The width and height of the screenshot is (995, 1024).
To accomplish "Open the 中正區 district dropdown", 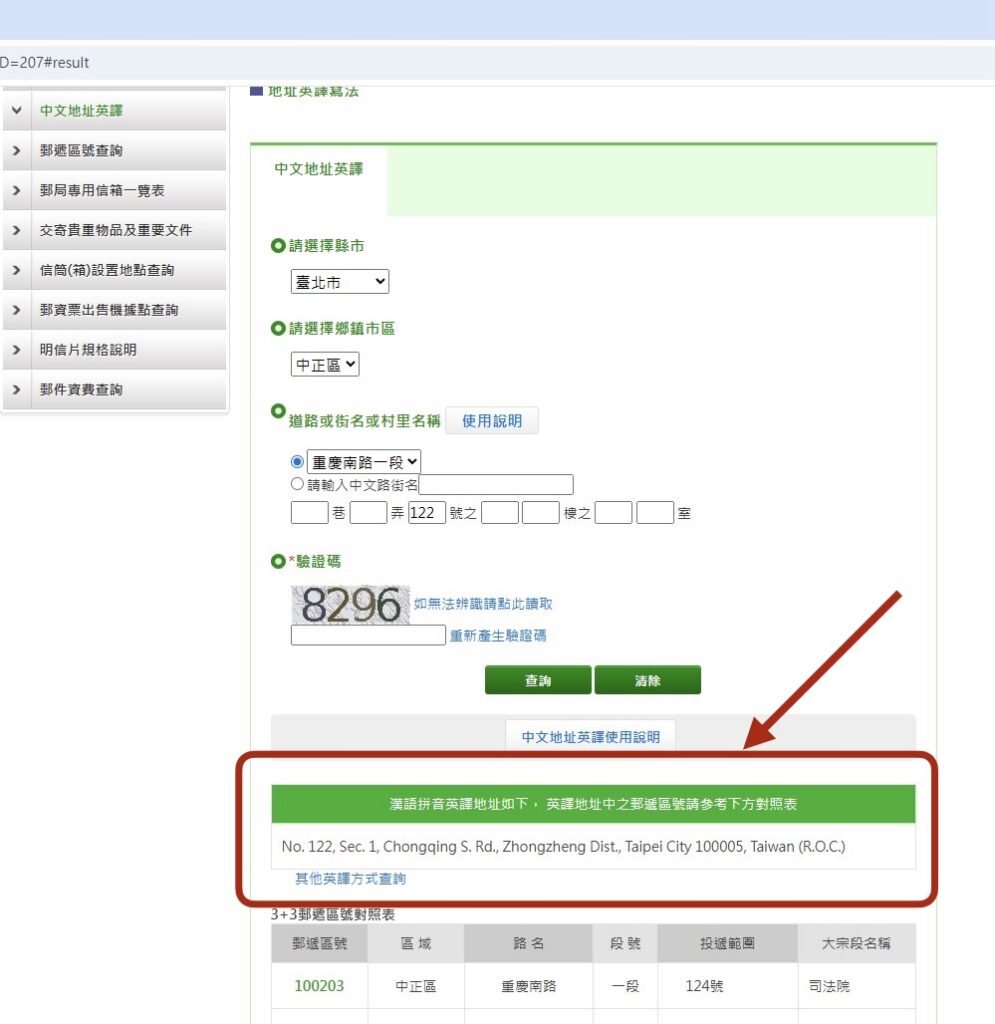I will 325,365.
